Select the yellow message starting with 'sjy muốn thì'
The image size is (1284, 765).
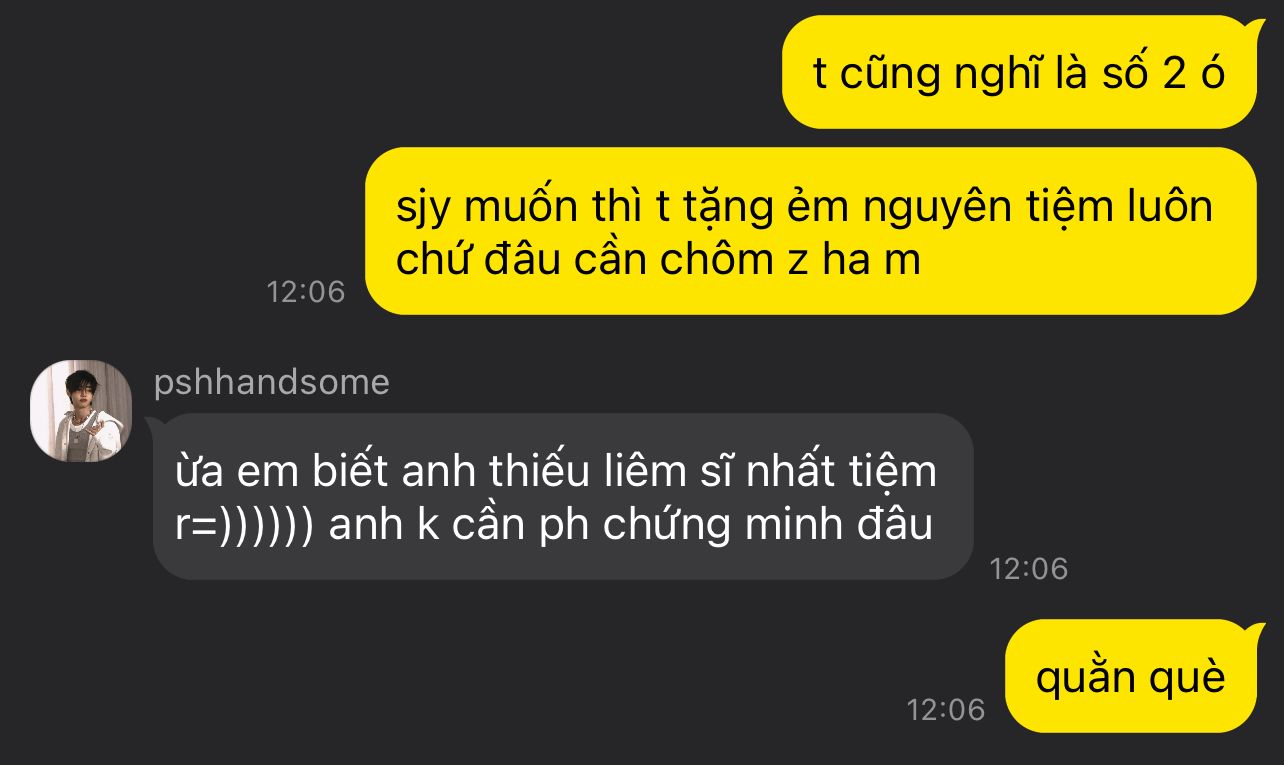(x=811, y=231)
